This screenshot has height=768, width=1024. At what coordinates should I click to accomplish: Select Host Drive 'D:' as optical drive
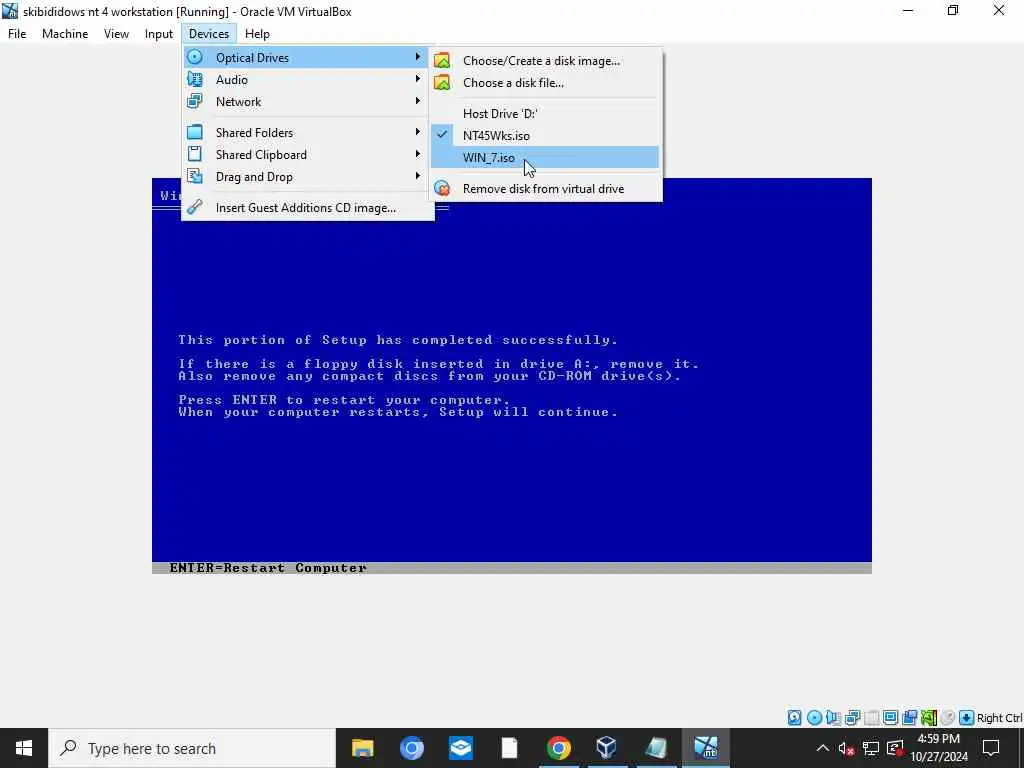pyautogui.click(x=545, y=114)
